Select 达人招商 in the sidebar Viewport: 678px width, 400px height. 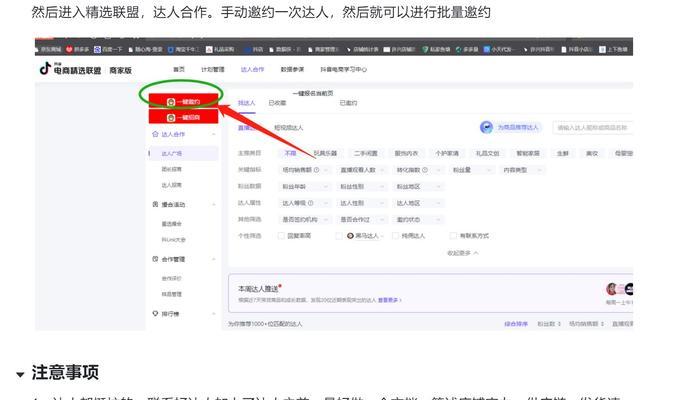172,185
